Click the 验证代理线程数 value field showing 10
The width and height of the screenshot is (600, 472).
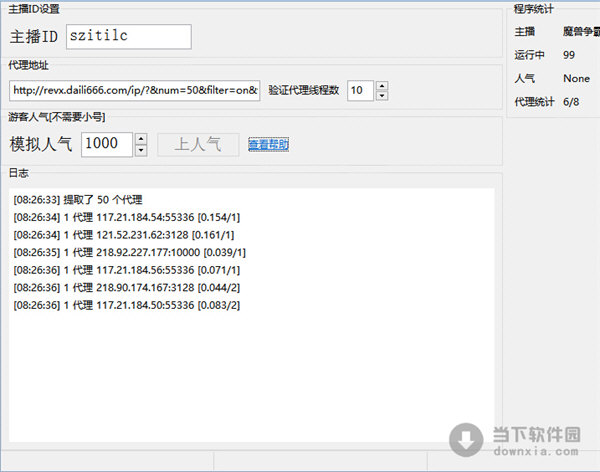pos(360,91)
